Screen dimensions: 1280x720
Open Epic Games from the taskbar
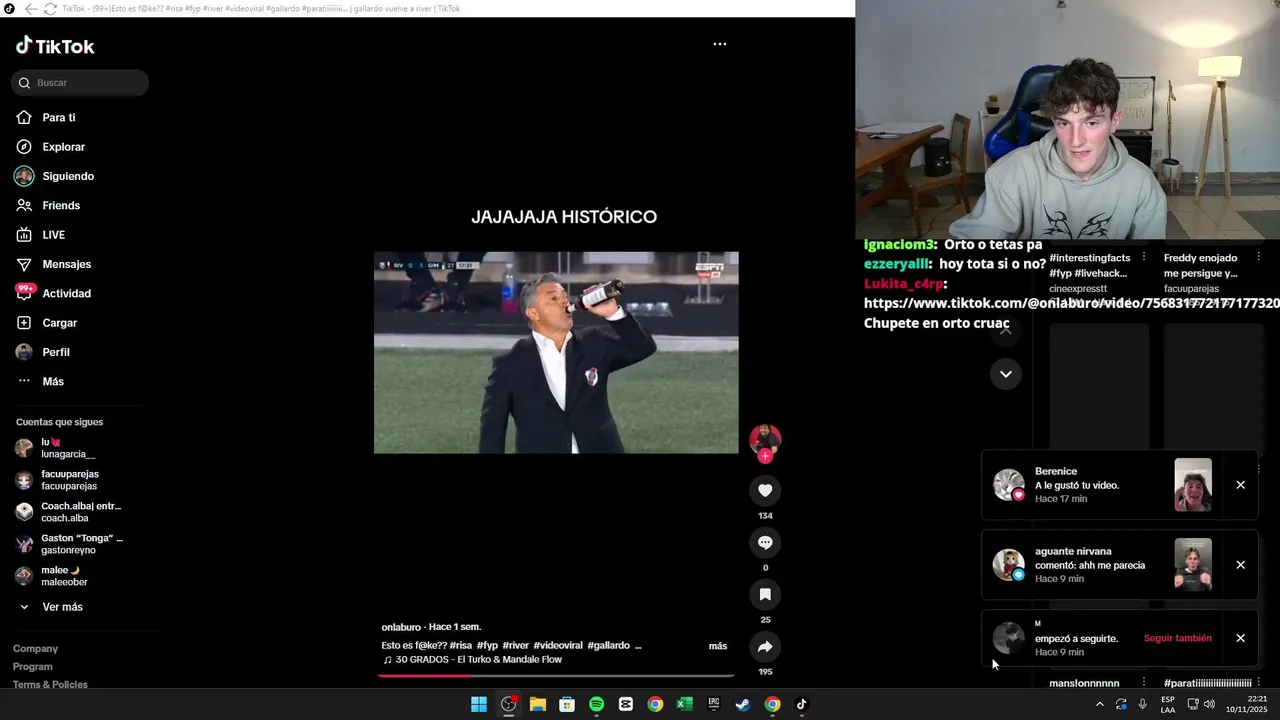(x=714, y=704)
